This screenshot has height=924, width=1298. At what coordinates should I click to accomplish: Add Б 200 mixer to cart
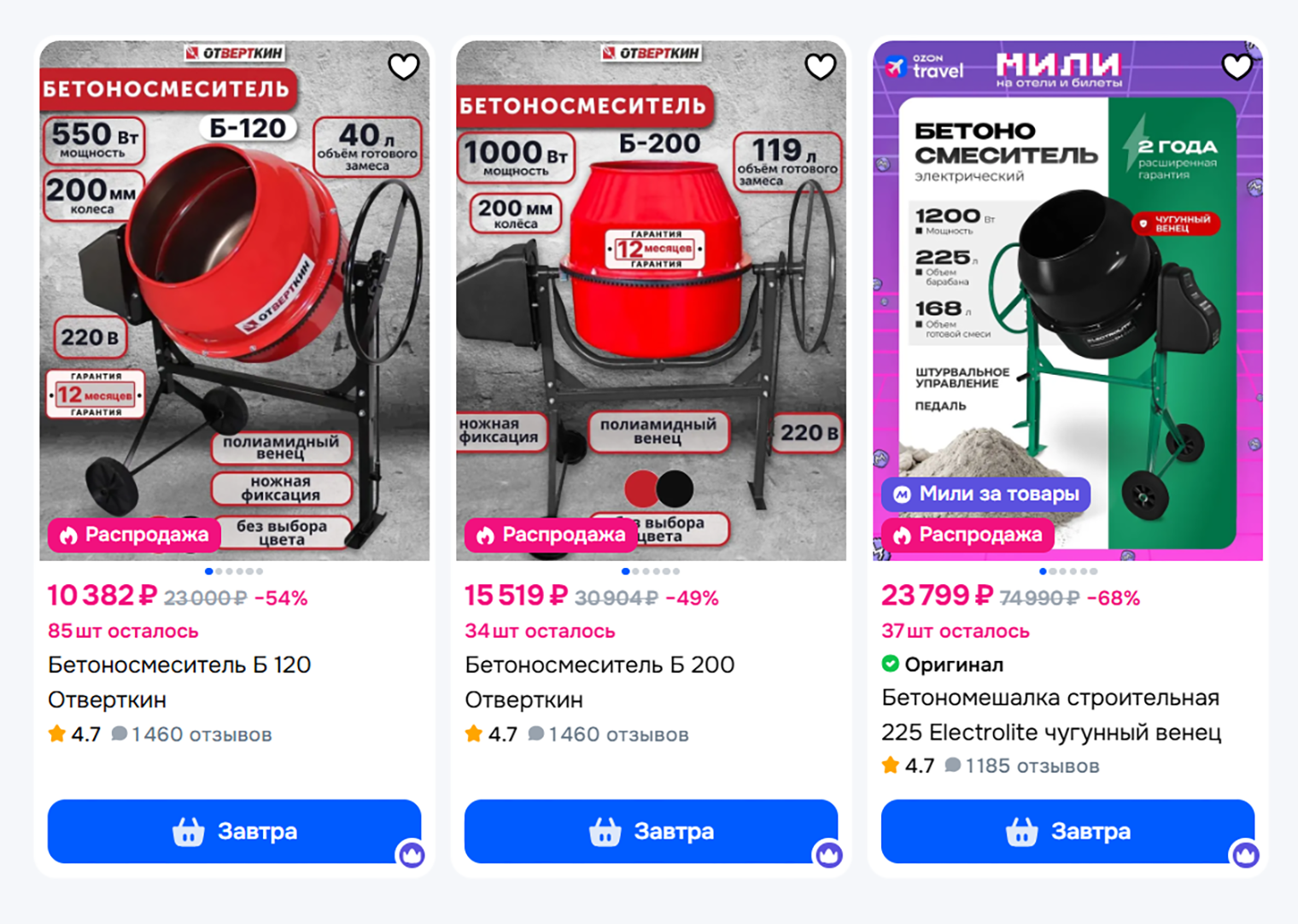pyautogui.click(x=651, y=831)
